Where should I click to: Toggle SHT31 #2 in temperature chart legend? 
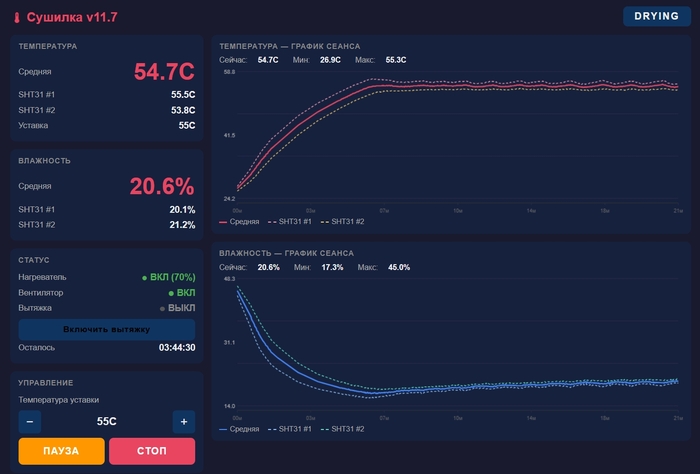tap(342, 221)
